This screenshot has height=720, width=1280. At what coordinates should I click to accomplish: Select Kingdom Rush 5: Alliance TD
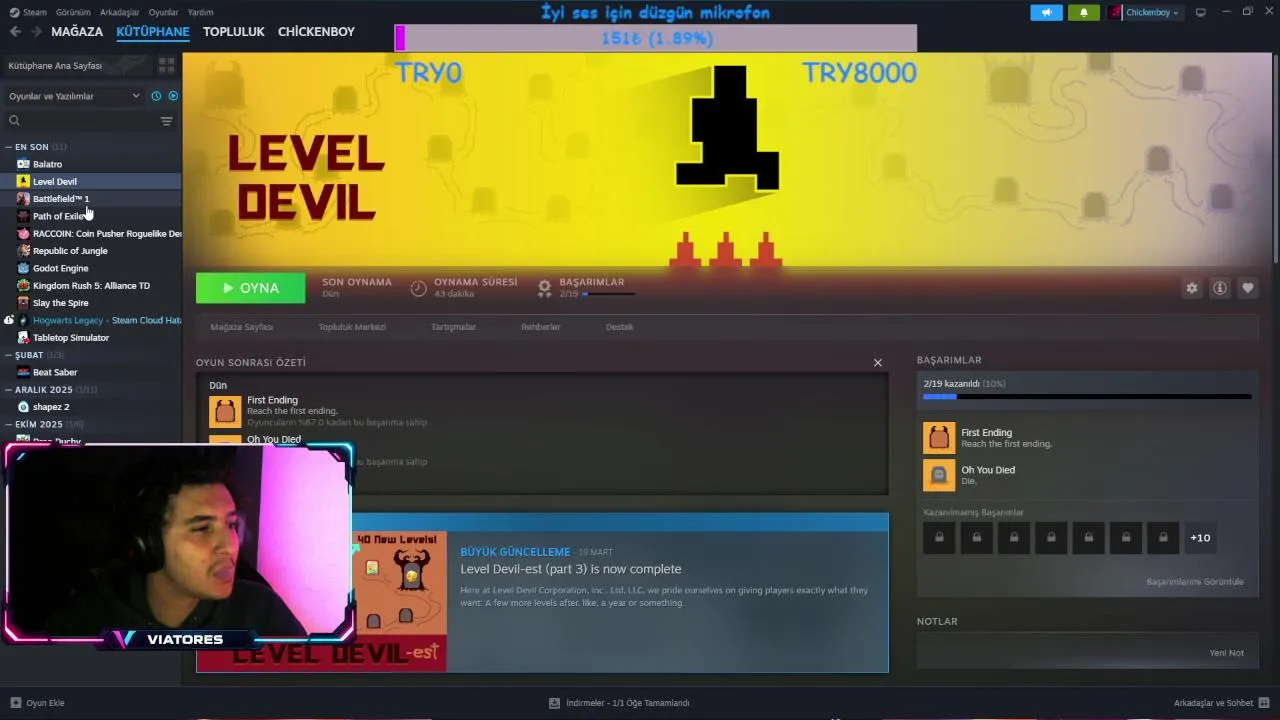[90, 286]
